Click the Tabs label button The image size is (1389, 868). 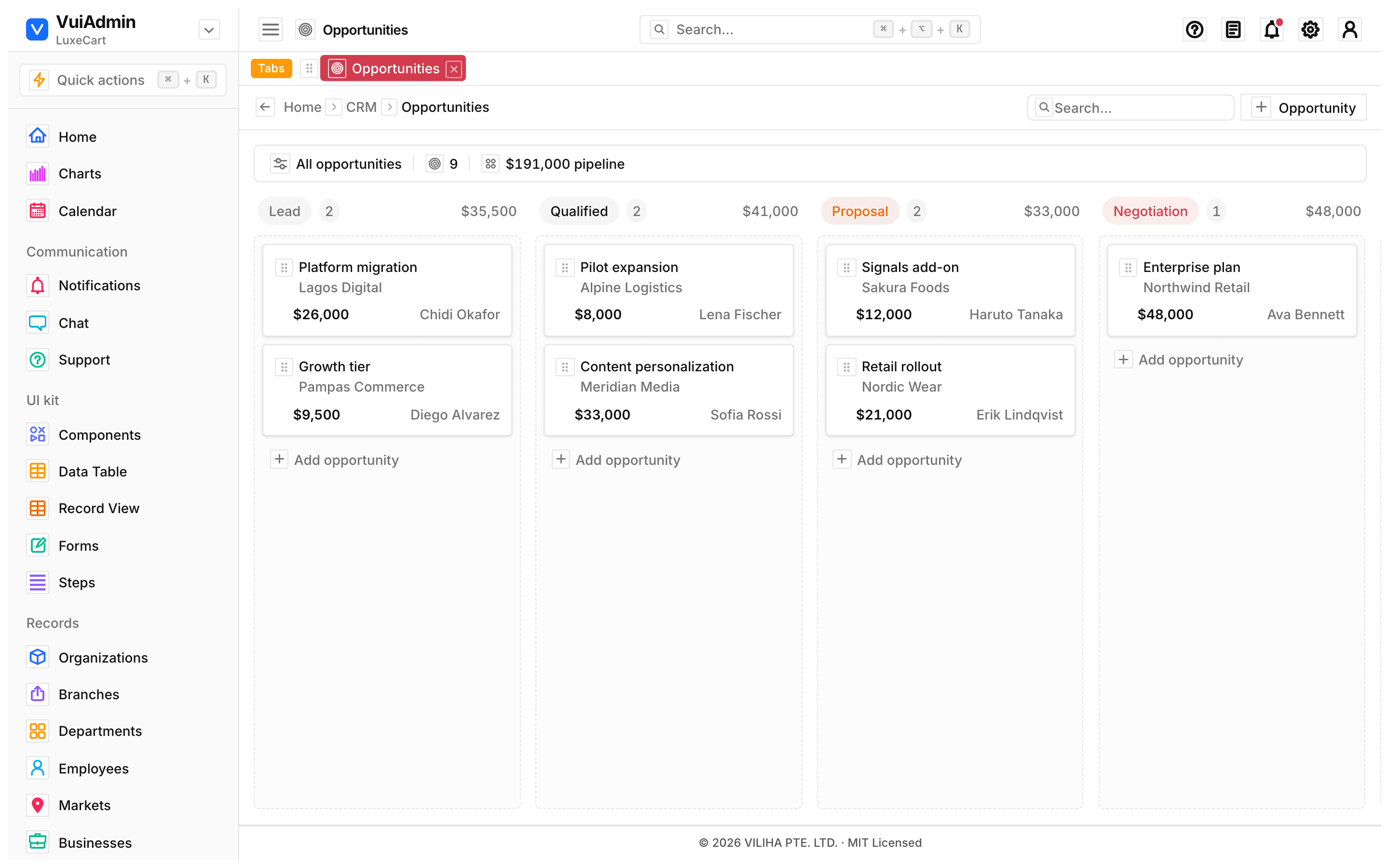coord(272,68)
